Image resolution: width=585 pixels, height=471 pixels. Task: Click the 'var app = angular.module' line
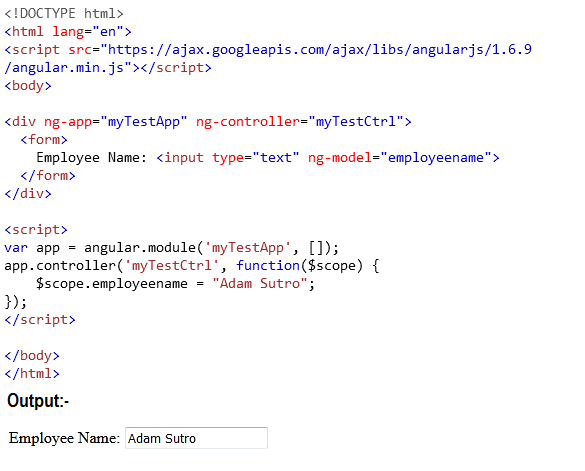(172, 248)
